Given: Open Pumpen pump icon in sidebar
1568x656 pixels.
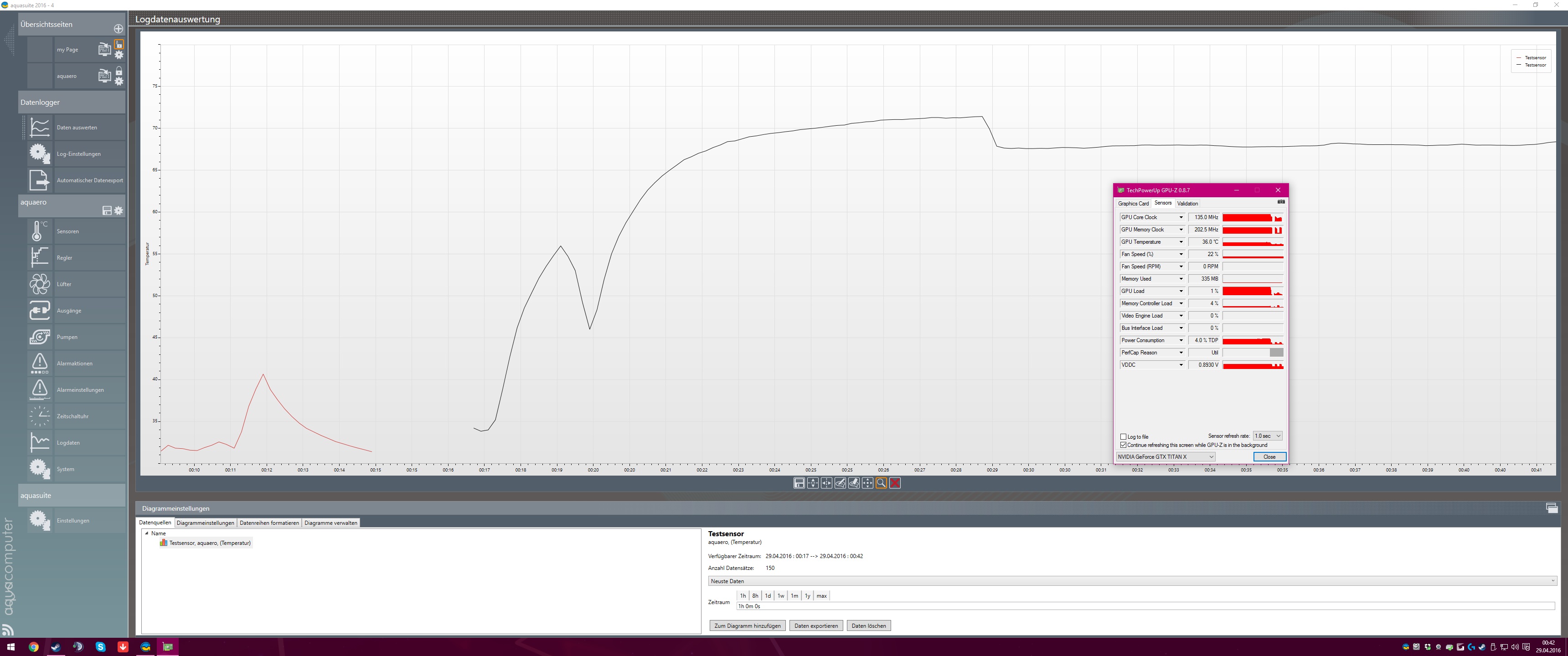Looking at the screenshot, I should point(40,337).
